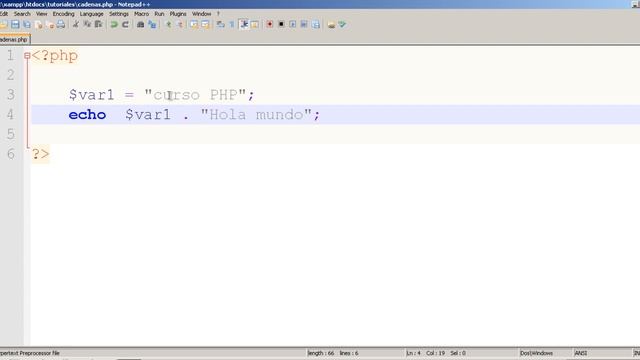Click the Ln : 4 status bar entry
Screen dimensions: 640x360
pyautogui.click(x=413, y=353)
